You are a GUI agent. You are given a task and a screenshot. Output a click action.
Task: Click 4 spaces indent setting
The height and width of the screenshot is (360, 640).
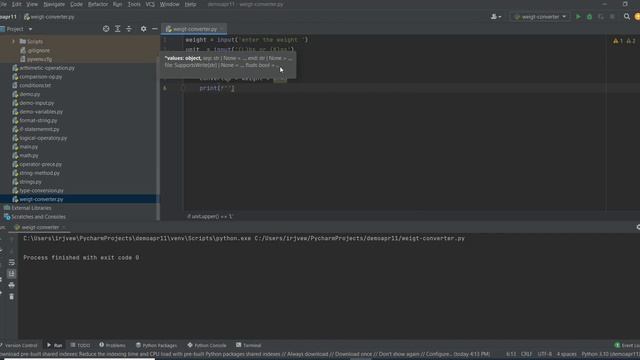(x=567, y=354)
